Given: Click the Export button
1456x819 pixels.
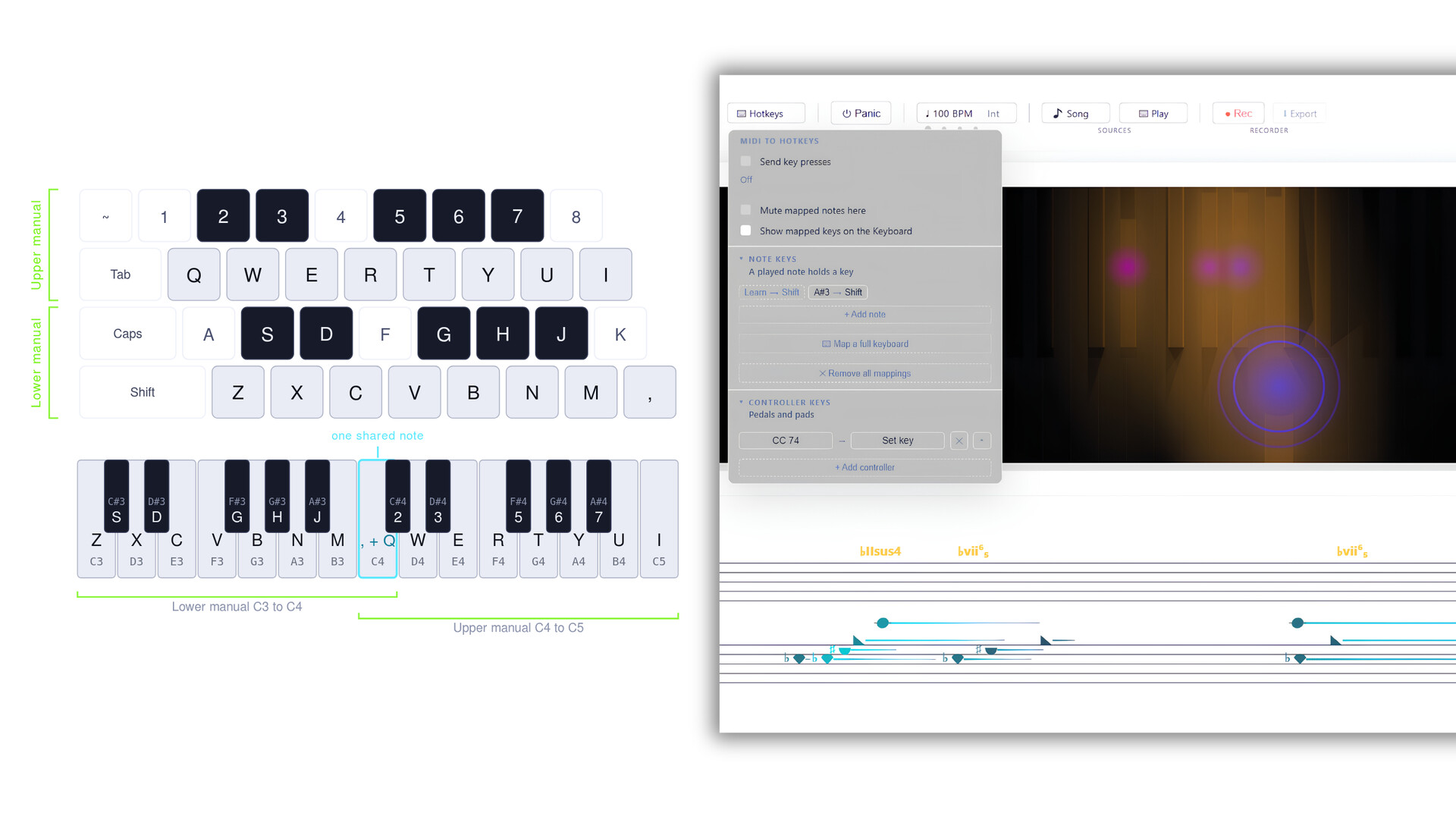Looking at the screenshot, I should [x=1299, y=113].
